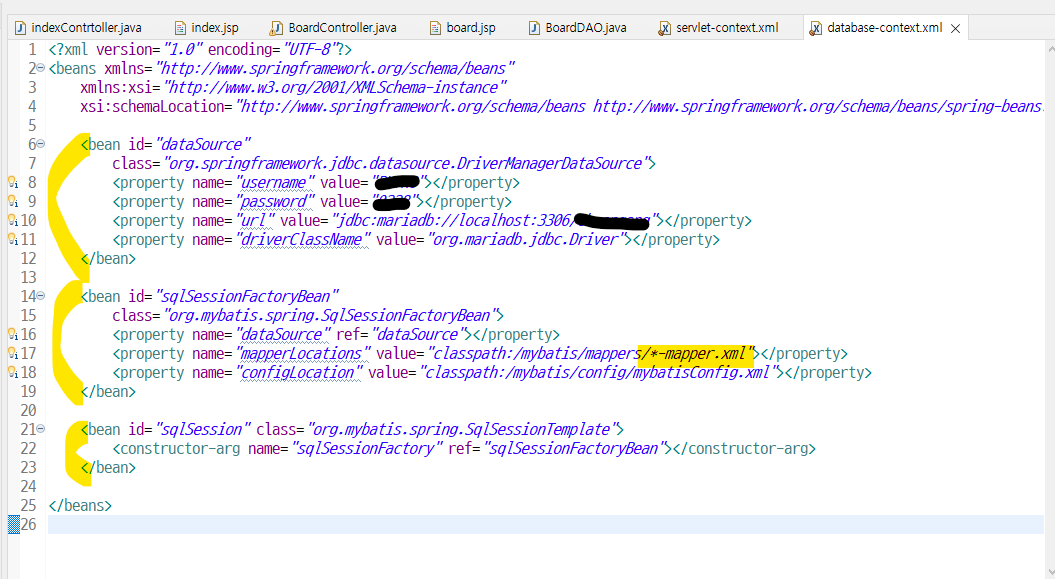
Task: Click the closing </beans> tag
Action: (80, 505)
